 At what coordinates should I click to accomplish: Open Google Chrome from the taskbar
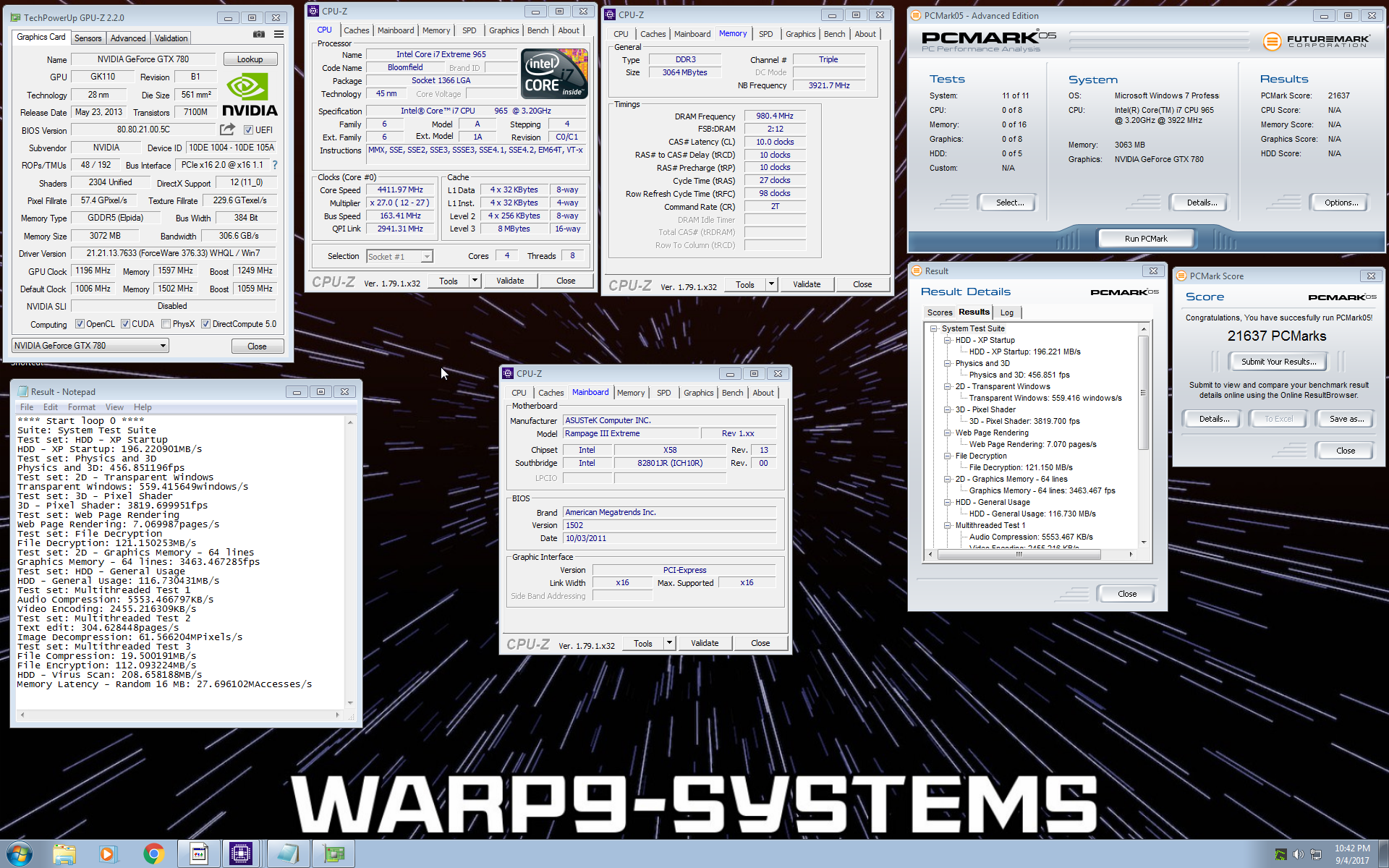point(153,854)
